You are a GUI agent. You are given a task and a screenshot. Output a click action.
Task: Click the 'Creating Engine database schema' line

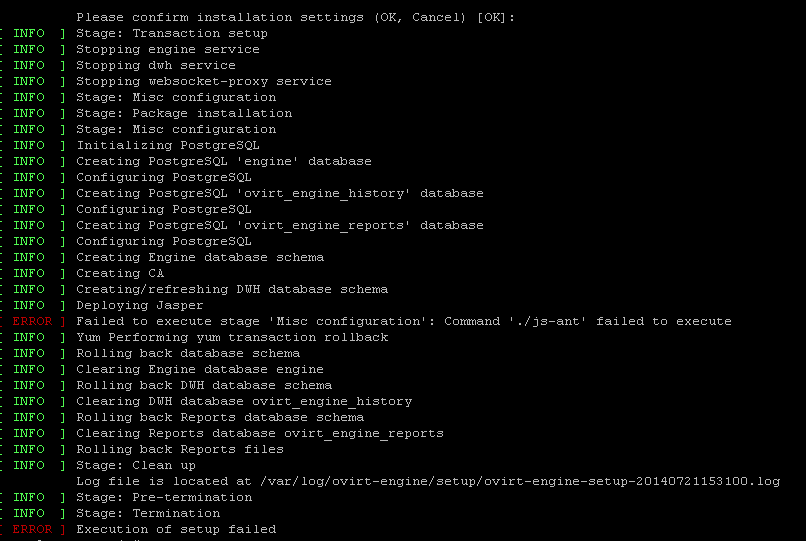(x=200, y=257)
